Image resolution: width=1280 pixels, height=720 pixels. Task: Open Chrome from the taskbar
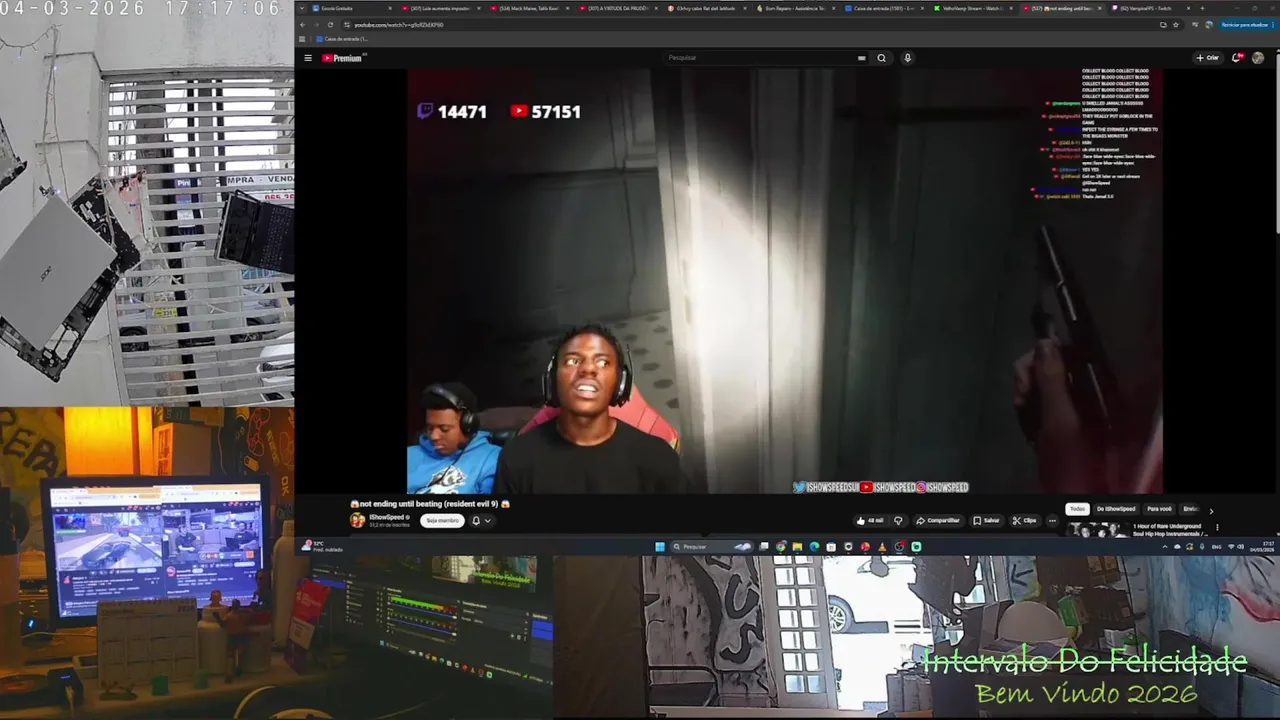[x=781, y=546]
